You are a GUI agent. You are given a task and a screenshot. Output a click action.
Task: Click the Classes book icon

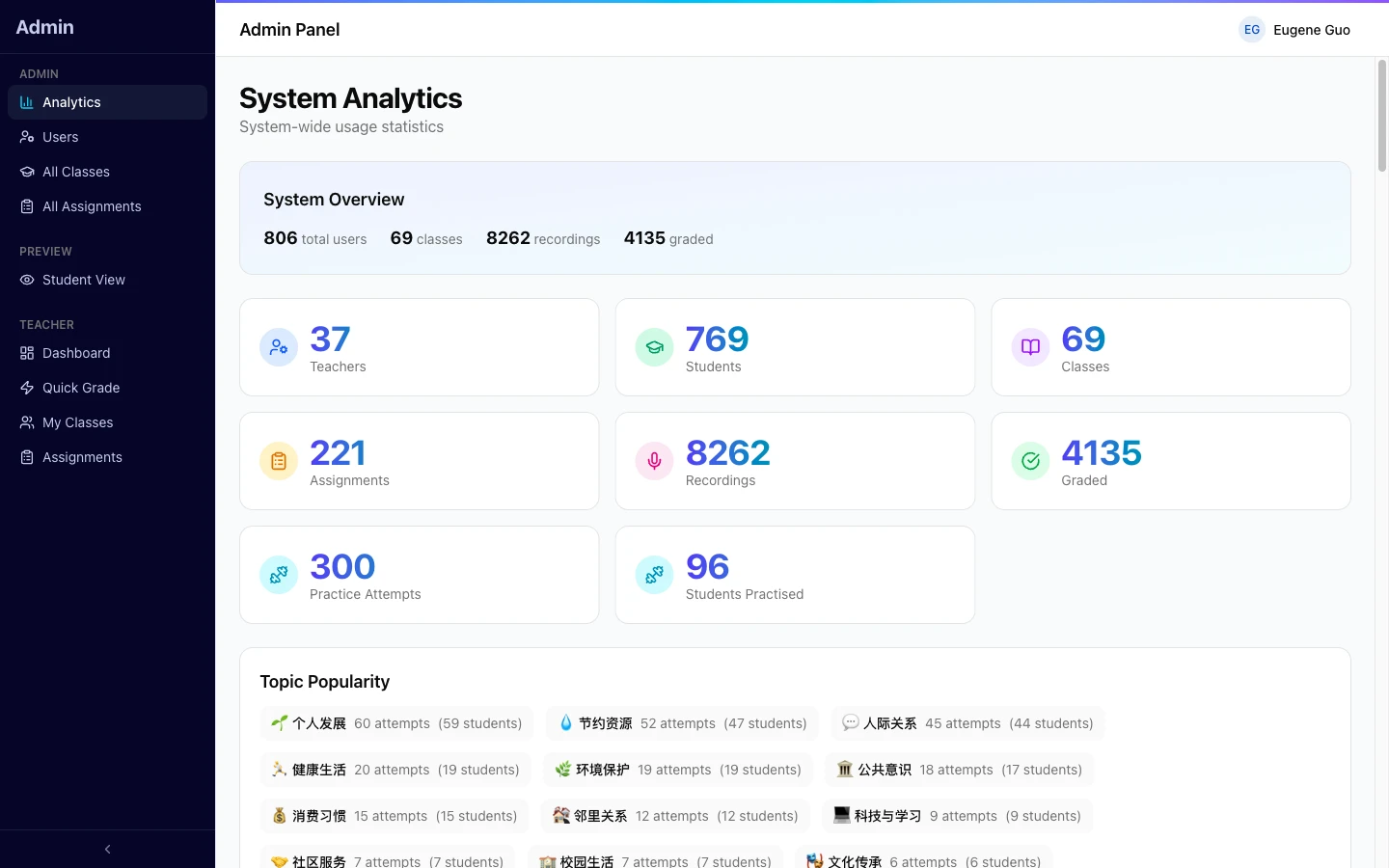(x=1030, y=347)
